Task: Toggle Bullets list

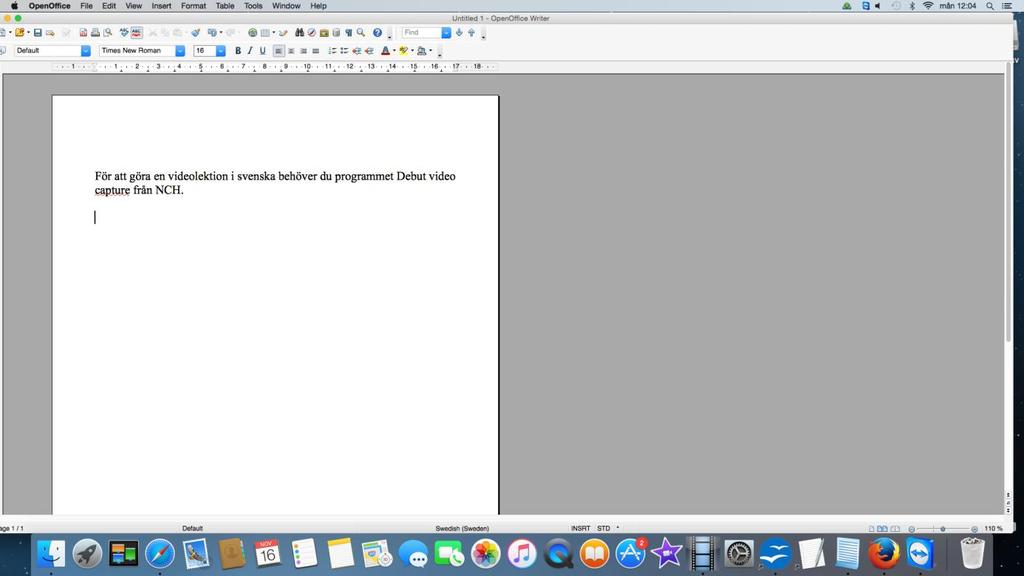Action: click(x=344, y=50)
